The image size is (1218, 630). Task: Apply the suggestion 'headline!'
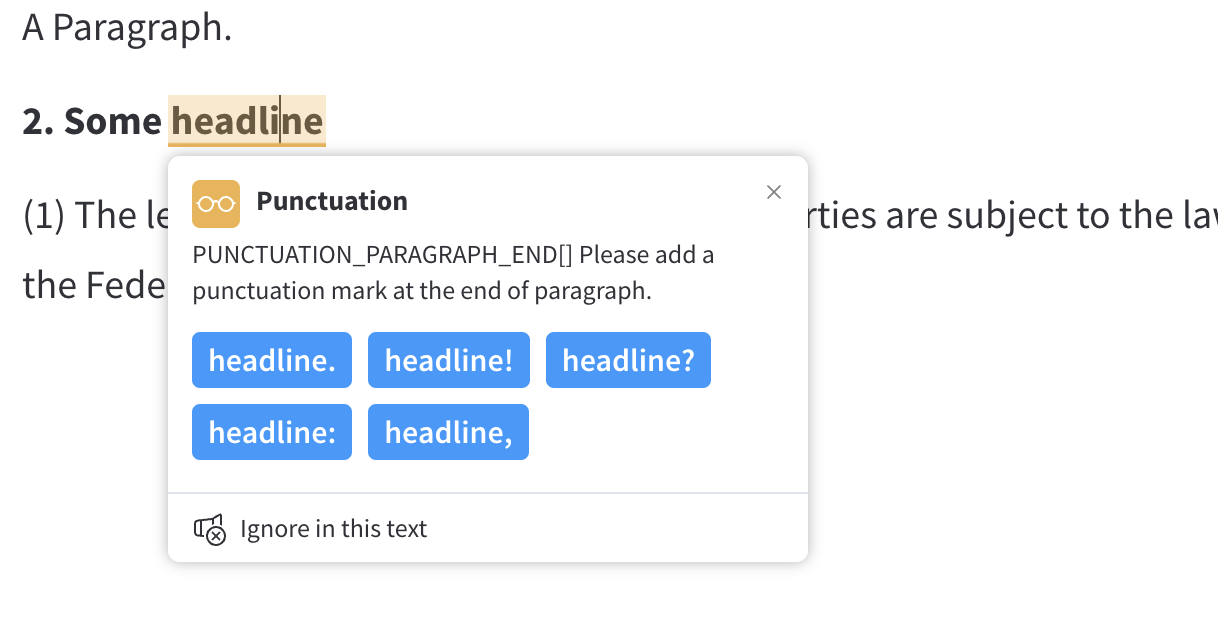point(448,360)
